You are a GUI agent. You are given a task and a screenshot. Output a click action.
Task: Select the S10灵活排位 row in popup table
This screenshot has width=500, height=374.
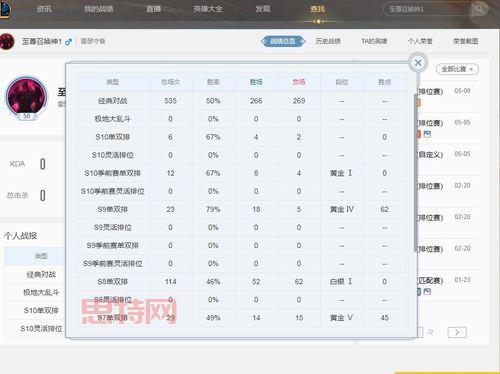click(x=242, y=155)
